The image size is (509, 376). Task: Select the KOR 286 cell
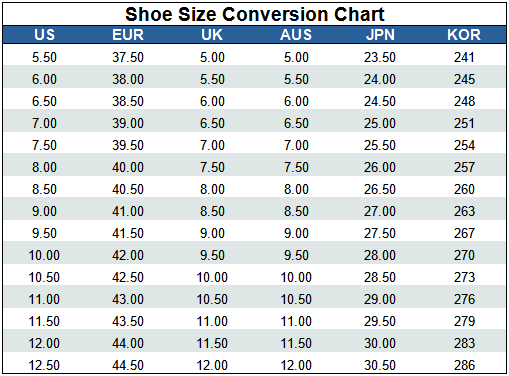point(464,365)
